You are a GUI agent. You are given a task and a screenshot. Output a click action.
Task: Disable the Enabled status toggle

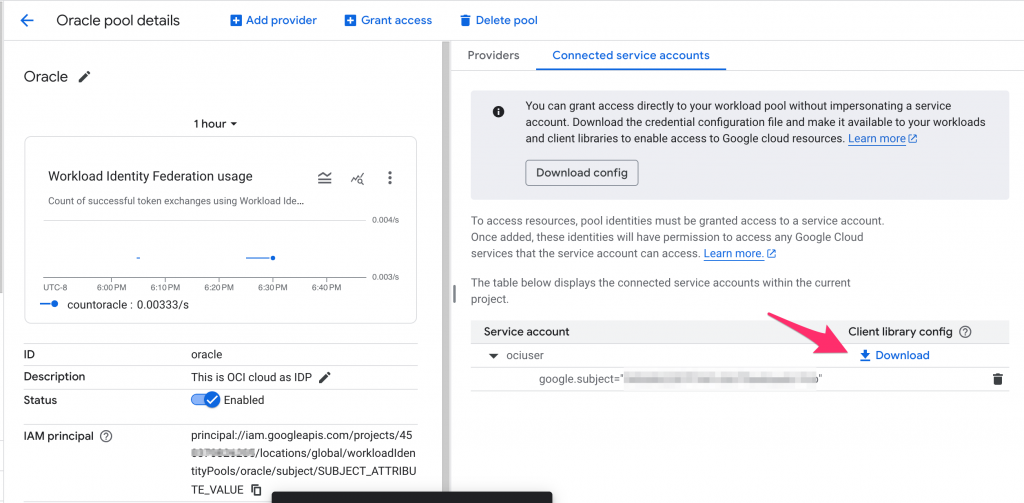click(206, 400)
